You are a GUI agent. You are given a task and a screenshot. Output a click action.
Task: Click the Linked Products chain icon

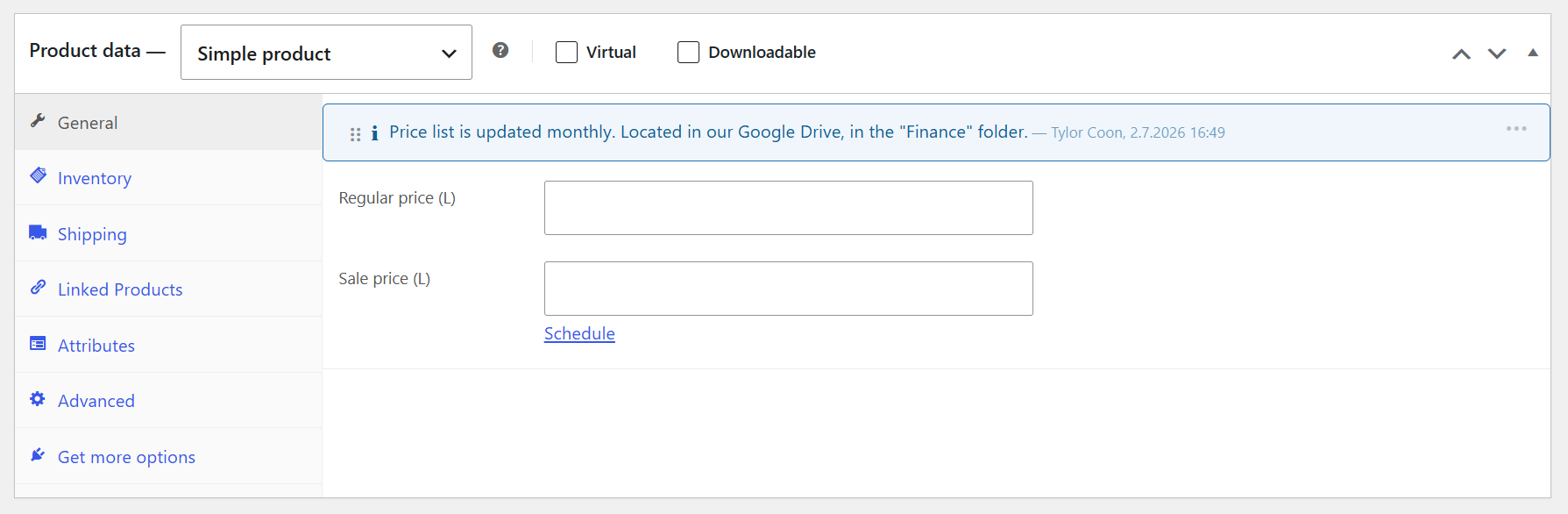(x=37, y=288)
